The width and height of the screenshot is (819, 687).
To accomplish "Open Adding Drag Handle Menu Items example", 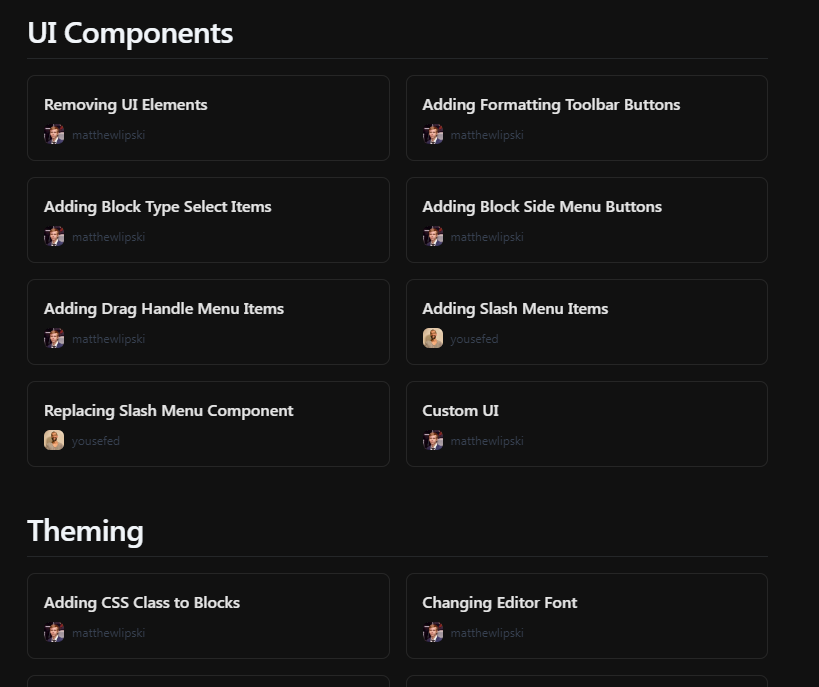I will (208, 322).
